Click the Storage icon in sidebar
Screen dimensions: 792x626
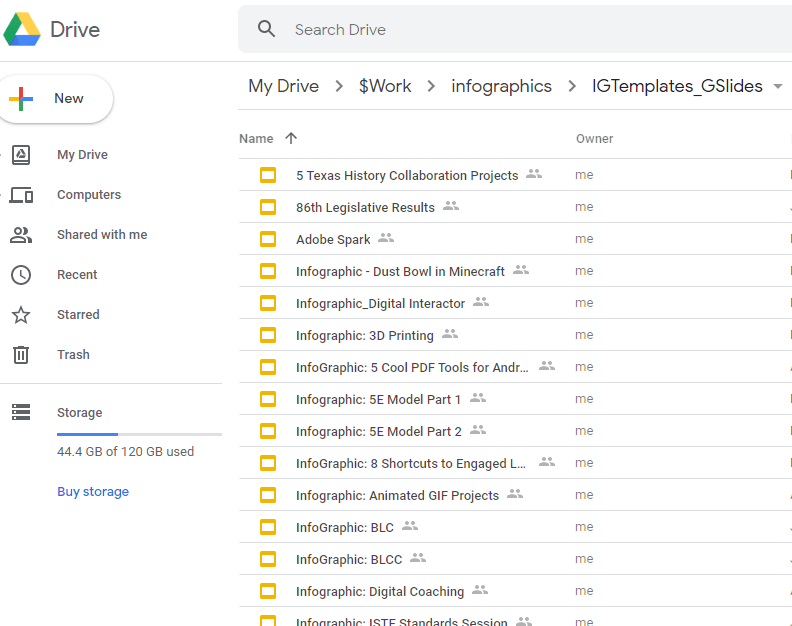click(x=21, y=412)
